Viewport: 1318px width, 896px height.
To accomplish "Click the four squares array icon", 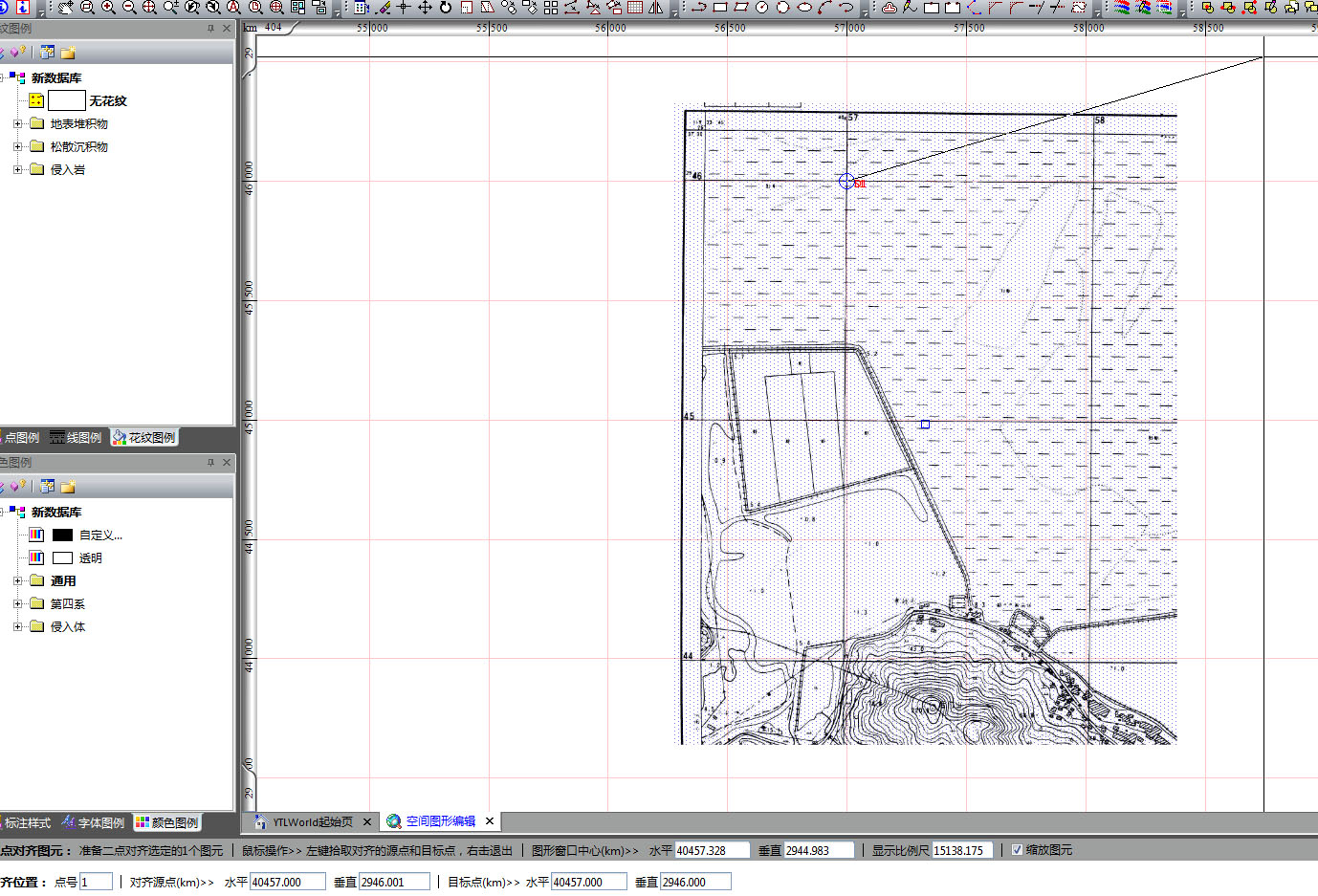I will coord(551,7).
